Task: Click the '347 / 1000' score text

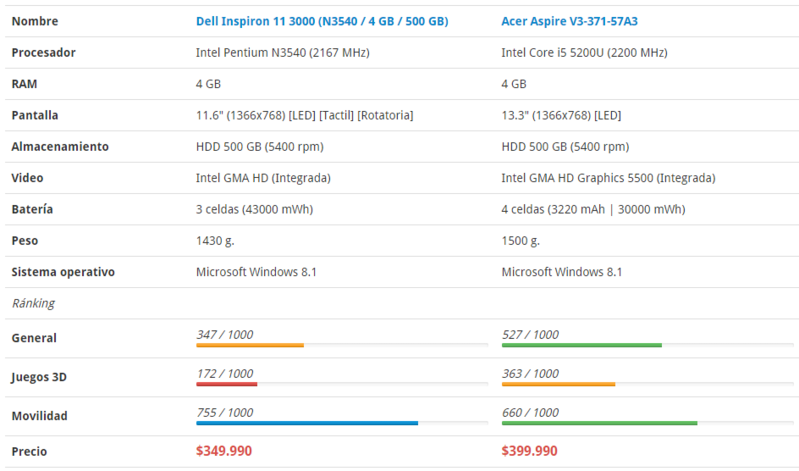Action: pos(225,335)
